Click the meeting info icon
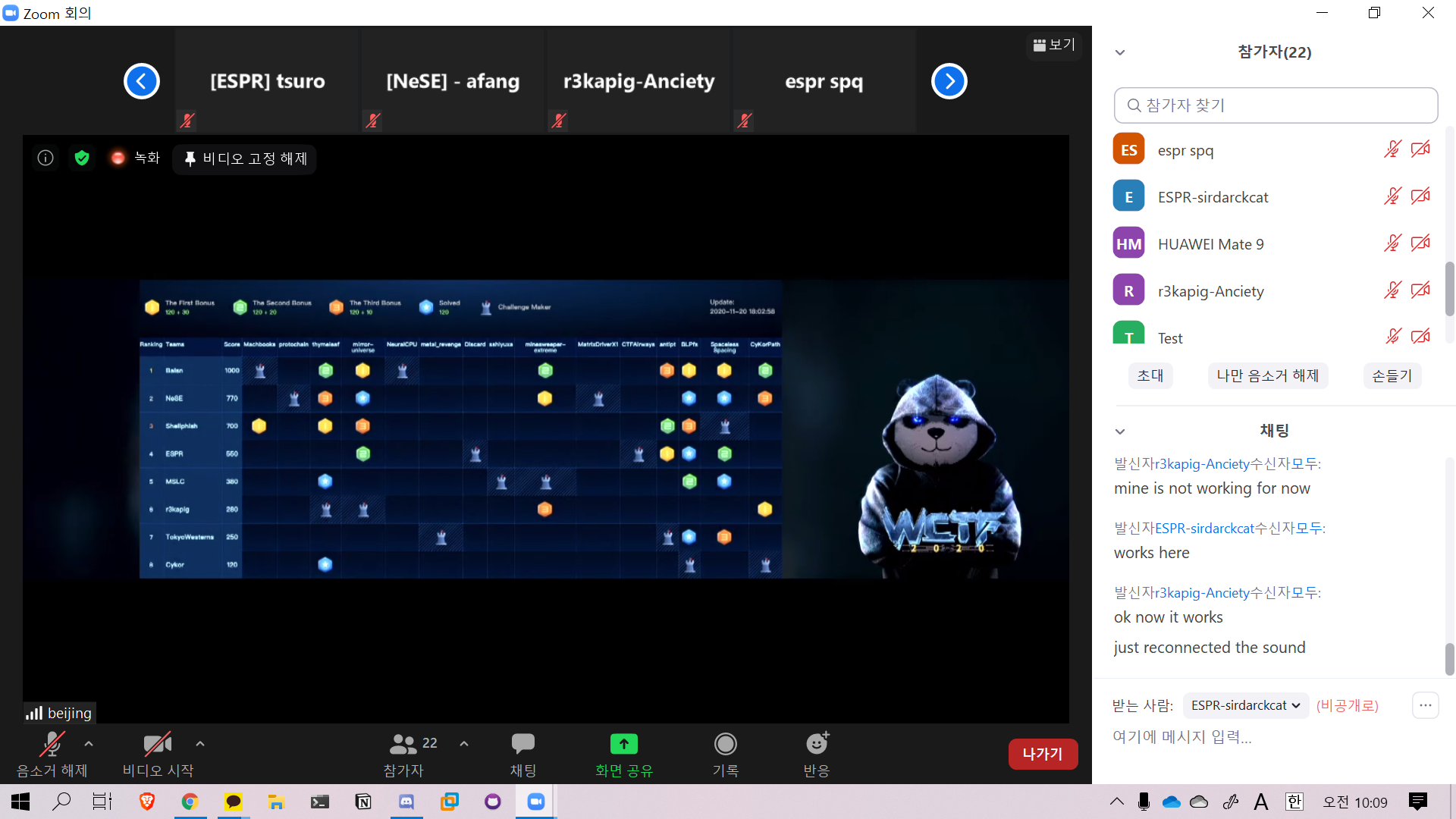The width and height of the screenshot is (1456, 819). 45,158
